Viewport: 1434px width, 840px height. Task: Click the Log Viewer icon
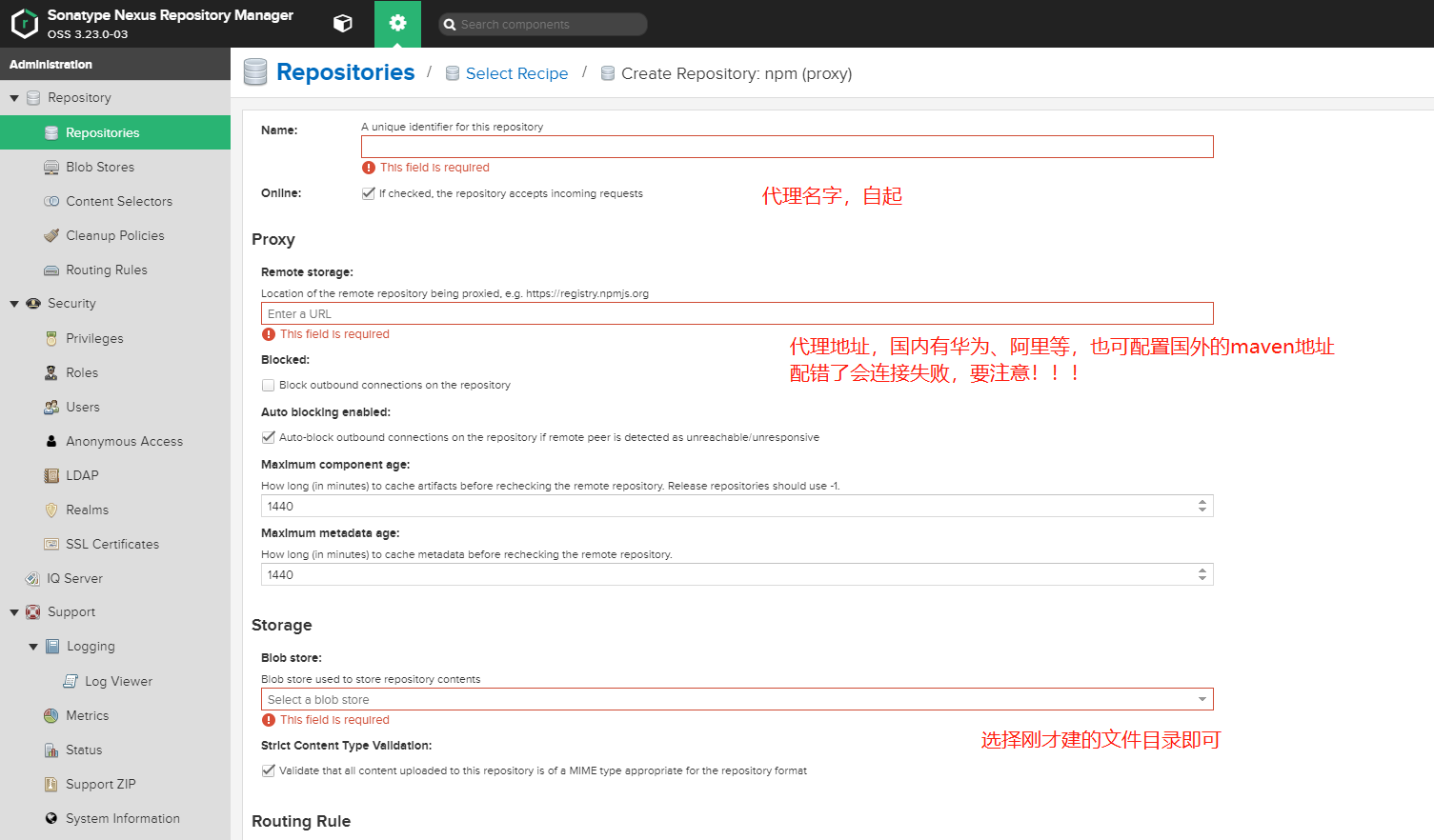click(x=71, y=681)
